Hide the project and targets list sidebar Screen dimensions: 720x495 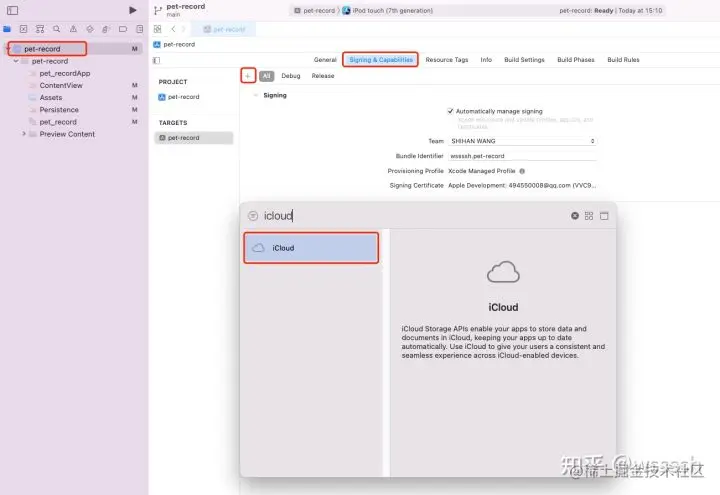pos(157,60)
